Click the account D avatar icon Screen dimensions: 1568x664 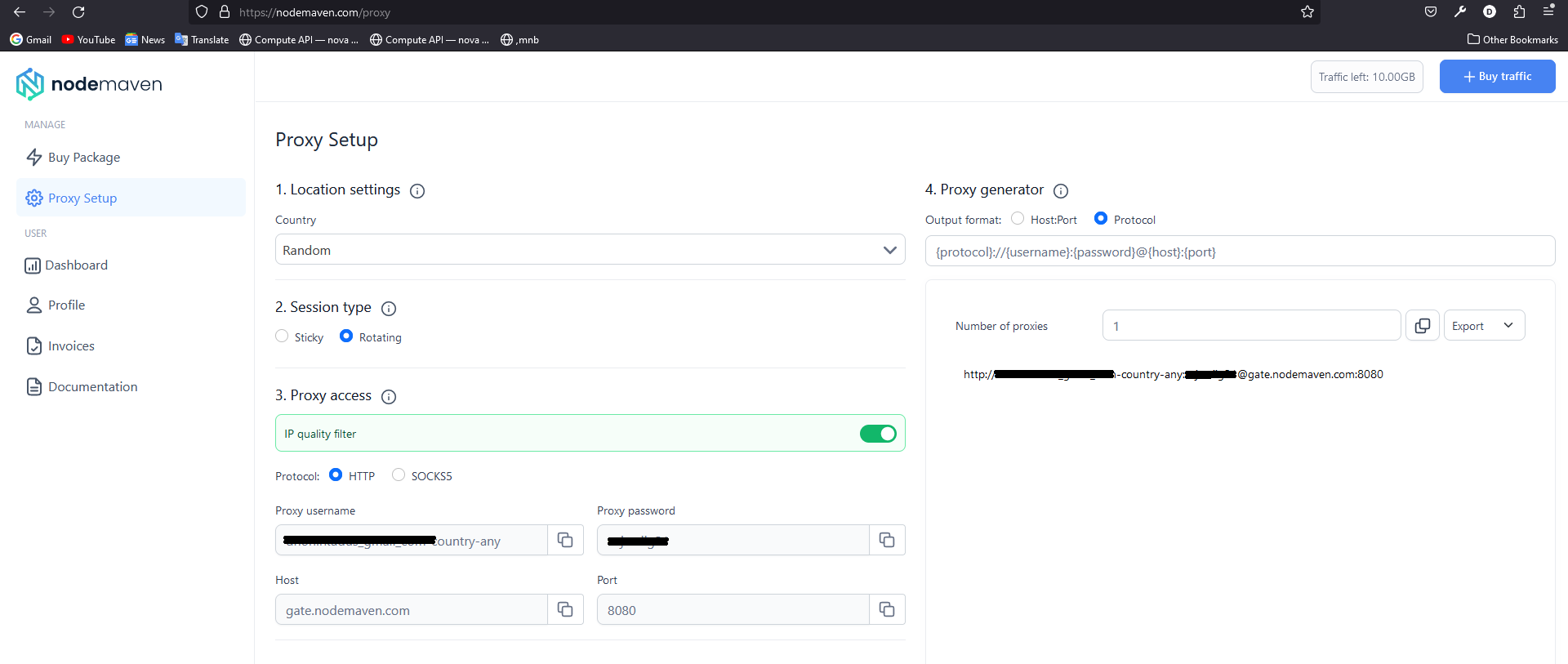[1490, 11]
